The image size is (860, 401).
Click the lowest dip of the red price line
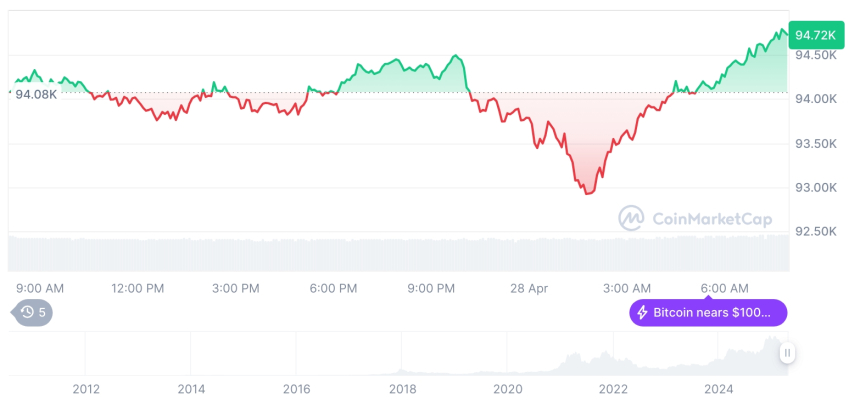587,193
